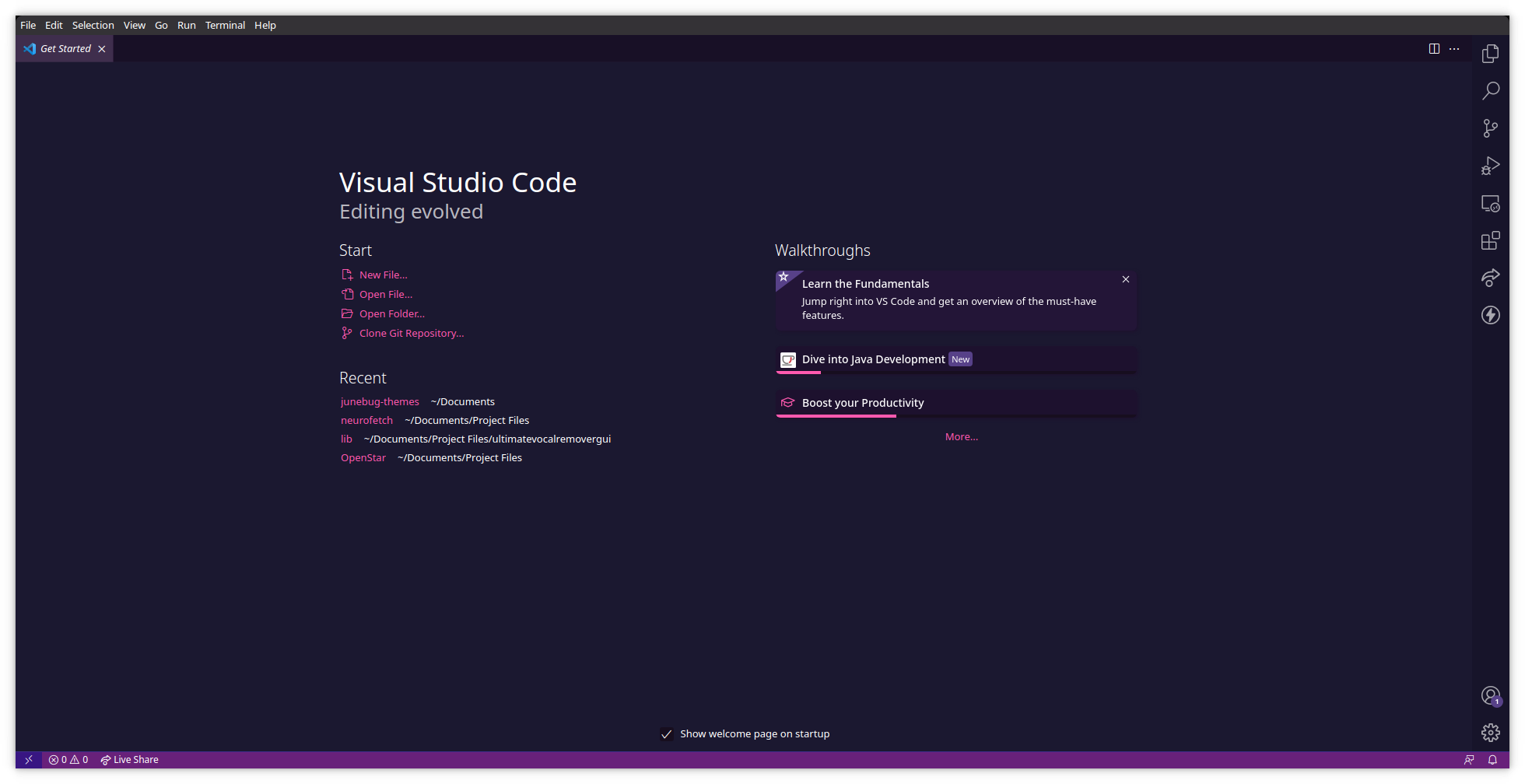Viewport: 1525px width, 784px height.
Task: Open the feedback icon in status bar
Action: (x=1469, y=760)
